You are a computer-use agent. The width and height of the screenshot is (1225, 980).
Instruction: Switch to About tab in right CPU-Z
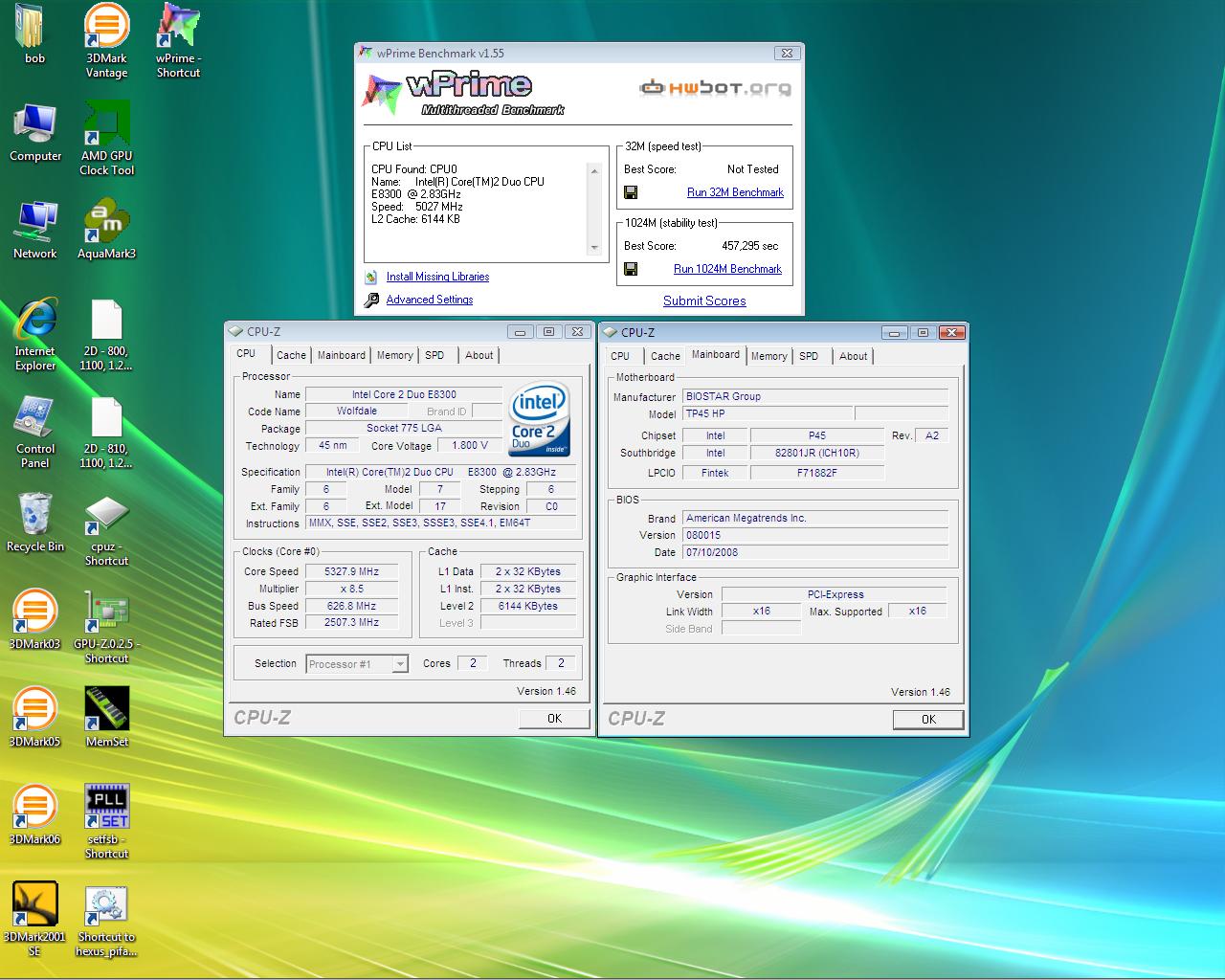click(854, 356)
